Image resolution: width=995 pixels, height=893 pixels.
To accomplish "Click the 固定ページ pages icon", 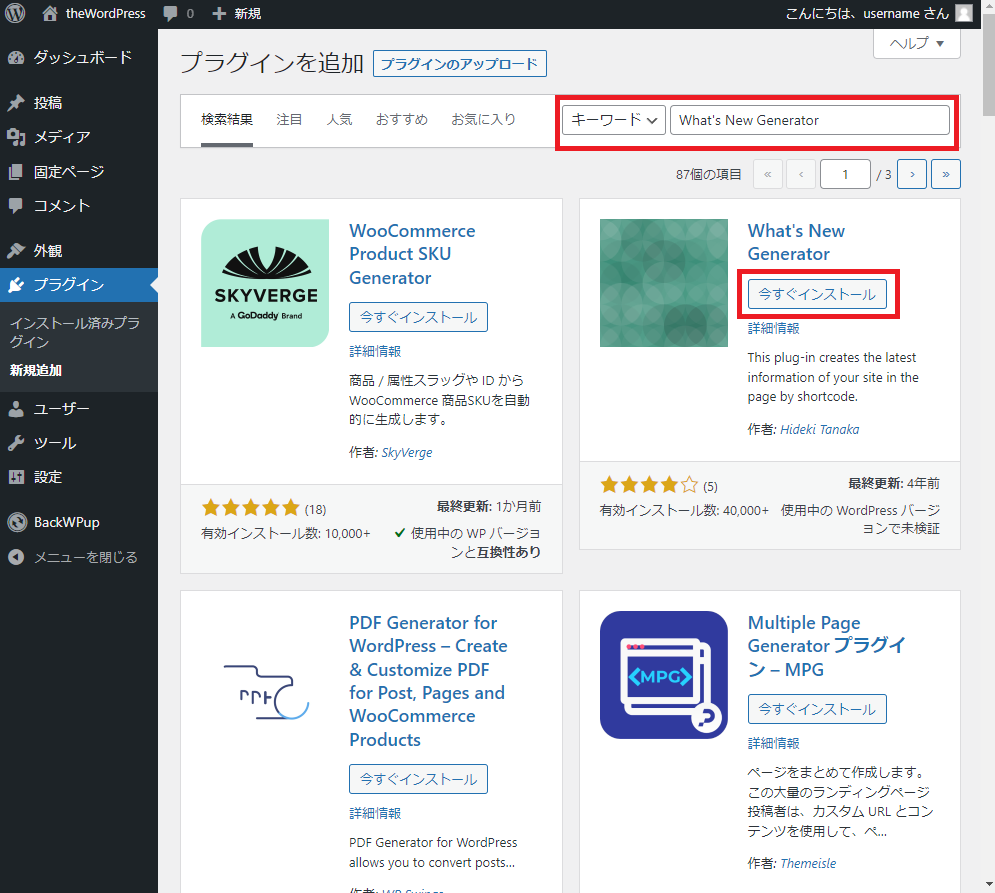I will point(16,171).
